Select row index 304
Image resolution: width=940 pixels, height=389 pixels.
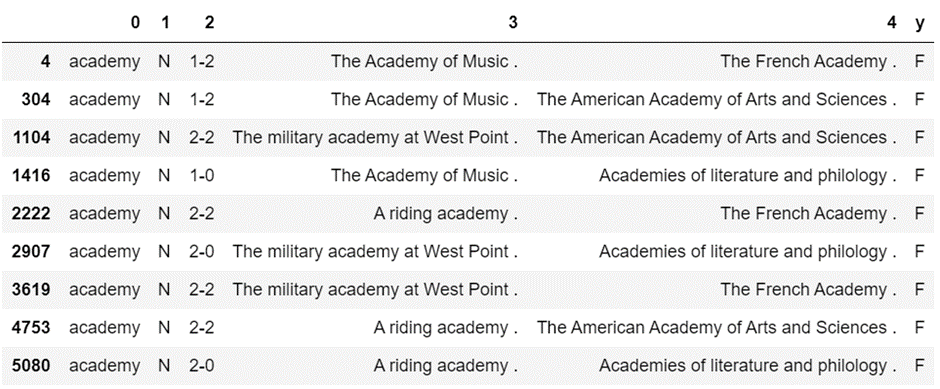pos(36,99)
